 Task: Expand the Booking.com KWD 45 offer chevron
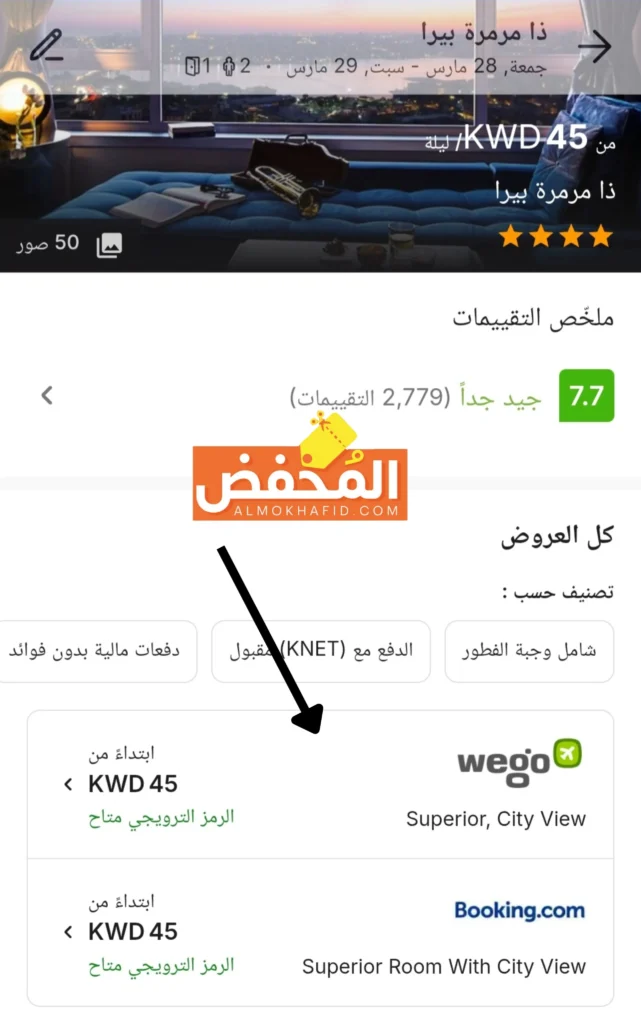68,932
